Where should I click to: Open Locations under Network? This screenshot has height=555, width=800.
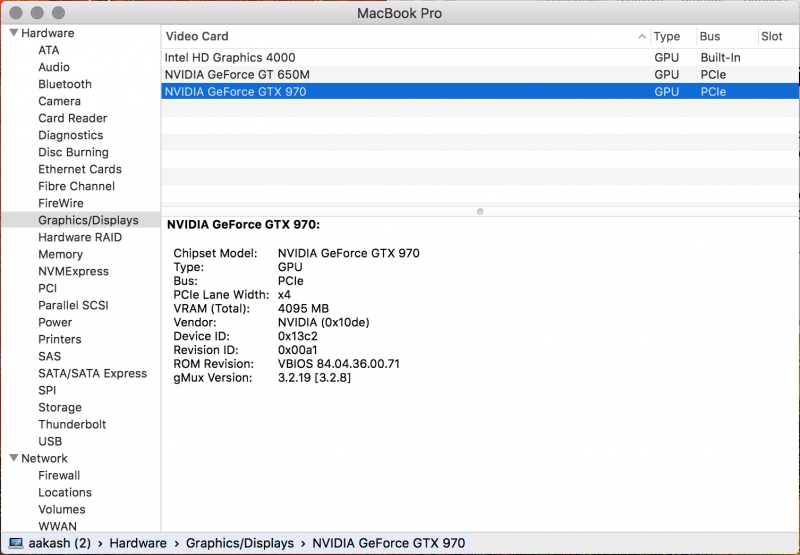[x=65, y=492]
